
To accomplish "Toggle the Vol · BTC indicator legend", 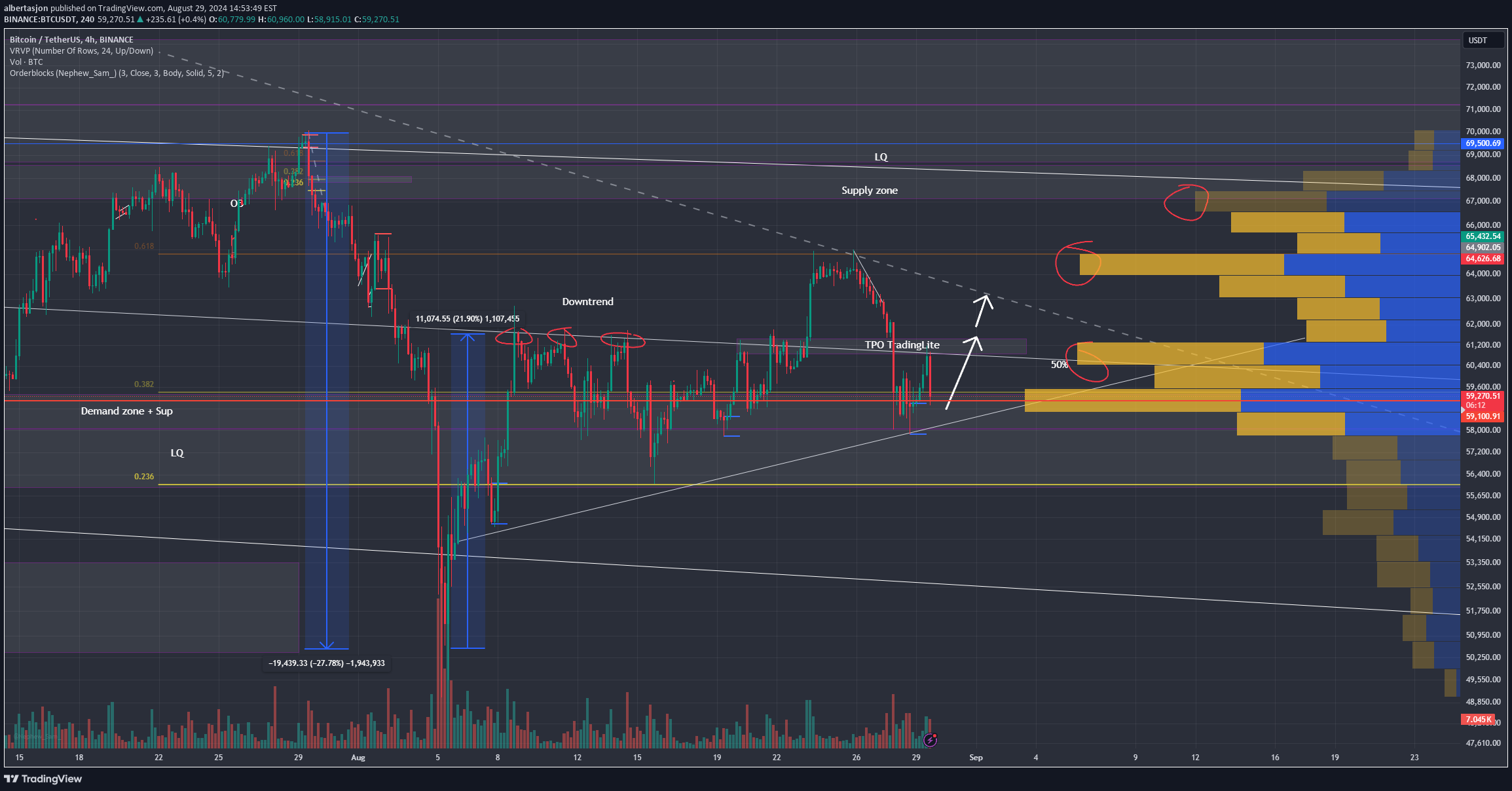I will click(26, 62).
